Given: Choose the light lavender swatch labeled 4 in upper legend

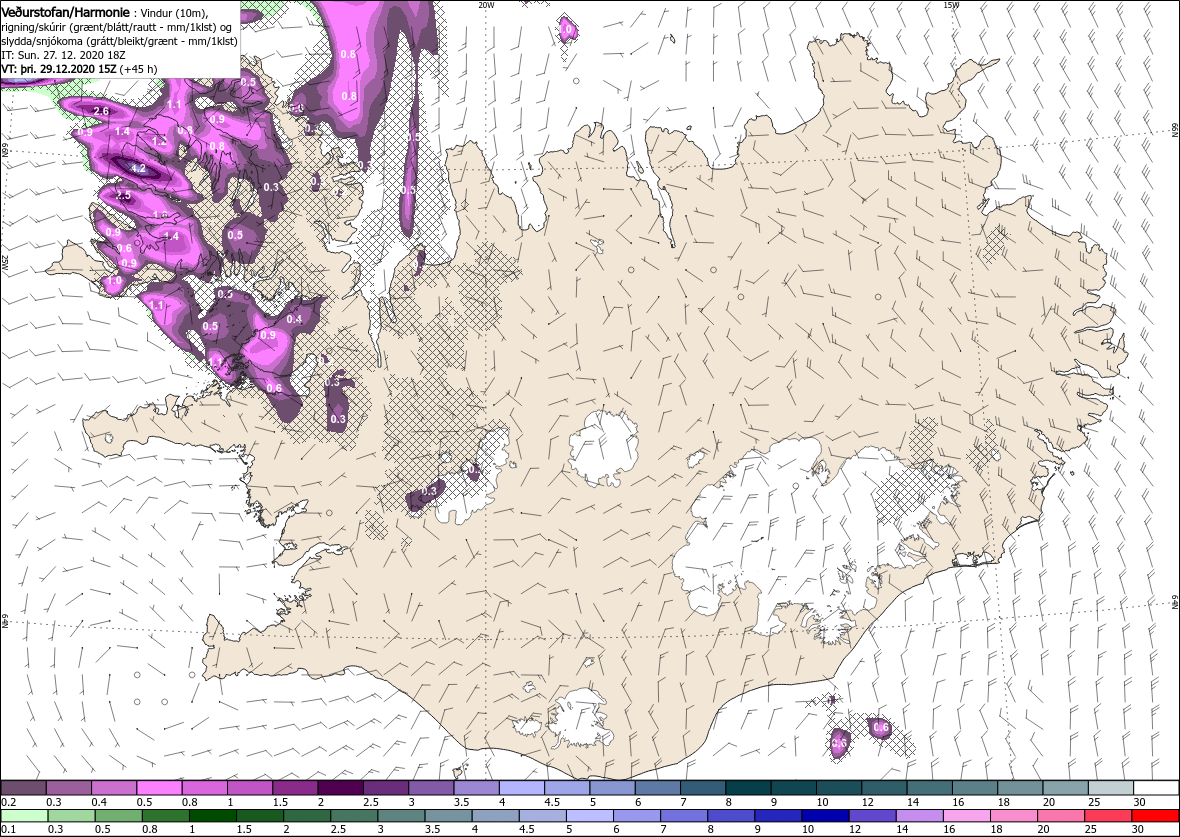Looking at the screenshot, I should click(522, 788).
